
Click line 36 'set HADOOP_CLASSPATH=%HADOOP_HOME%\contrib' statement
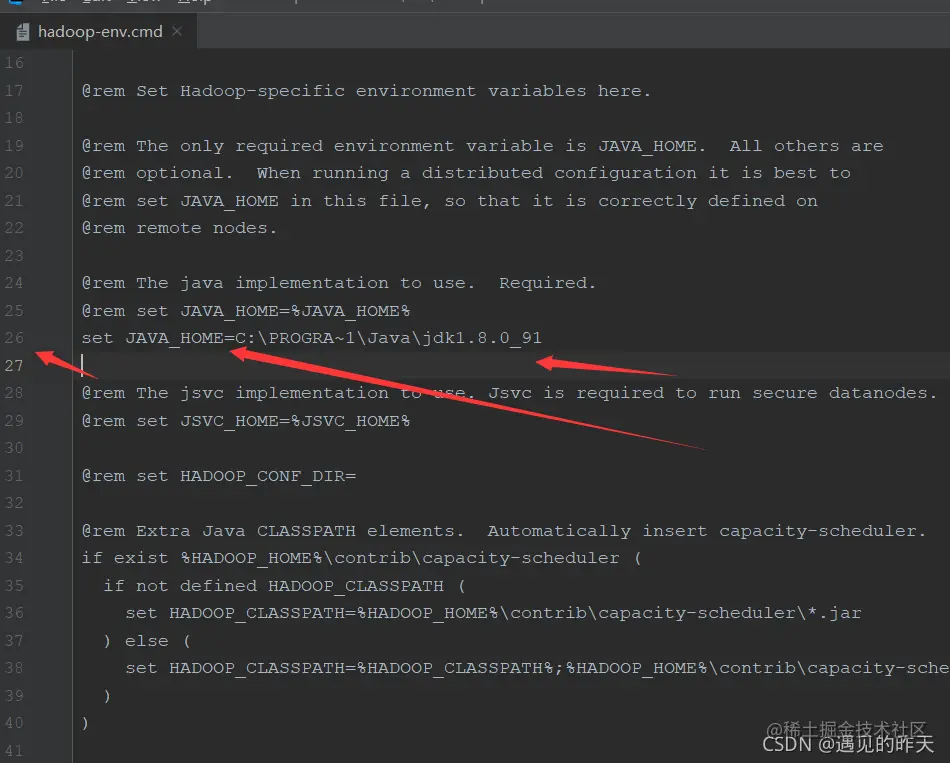pyautogui.click(x=493, y=613)
